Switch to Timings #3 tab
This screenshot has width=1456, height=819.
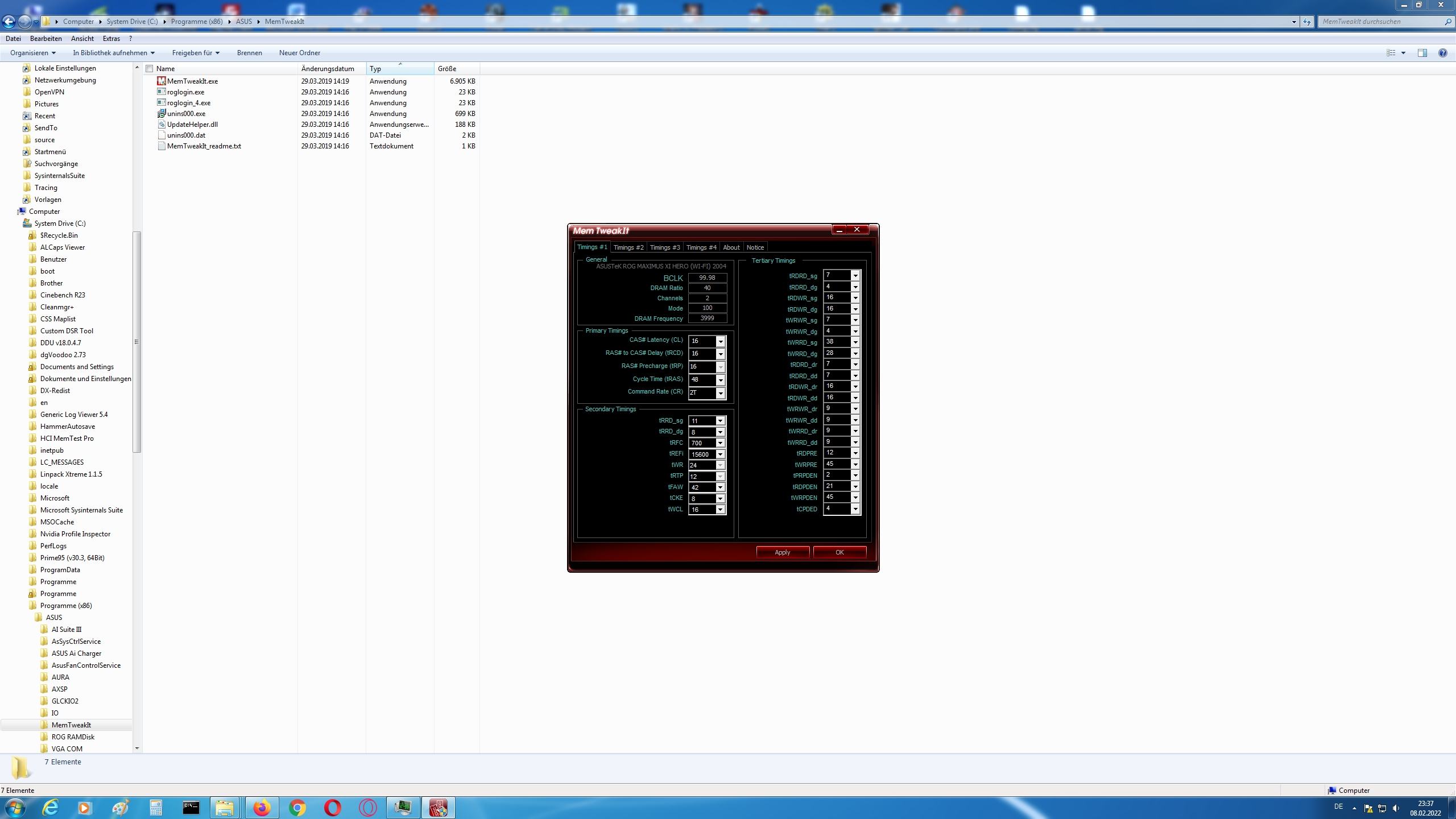[665, 247]
